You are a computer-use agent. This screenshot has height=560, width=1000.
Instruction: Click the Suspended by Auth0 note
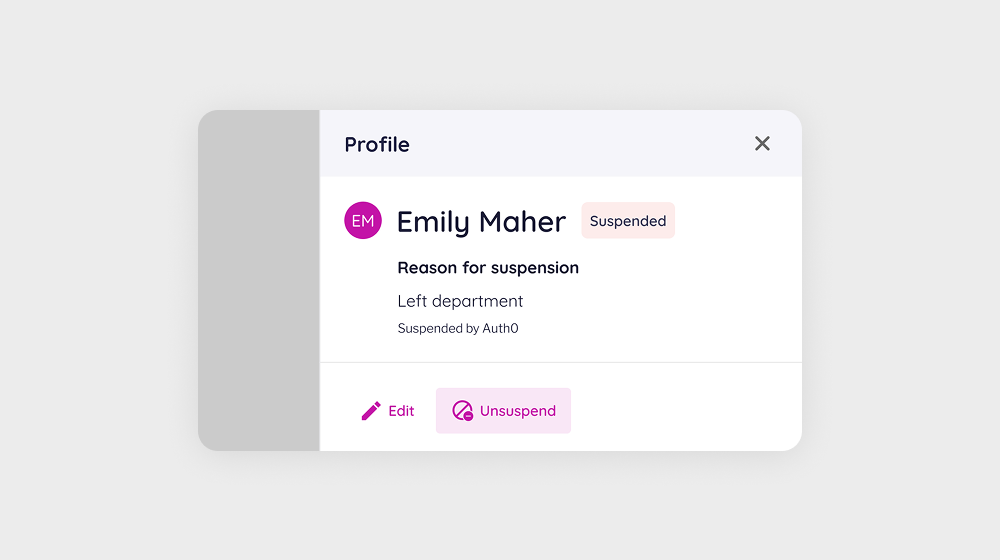(458, 328)
